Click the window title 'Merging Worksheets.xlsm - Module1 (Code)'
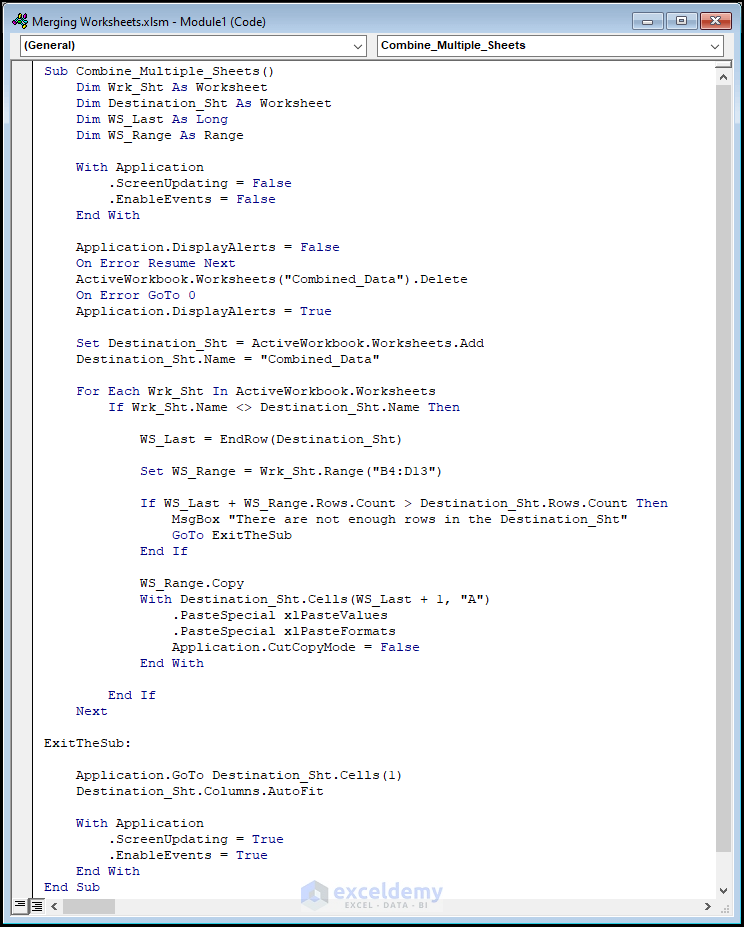Screen dimensions: 744x927 [x=149, y=22]
